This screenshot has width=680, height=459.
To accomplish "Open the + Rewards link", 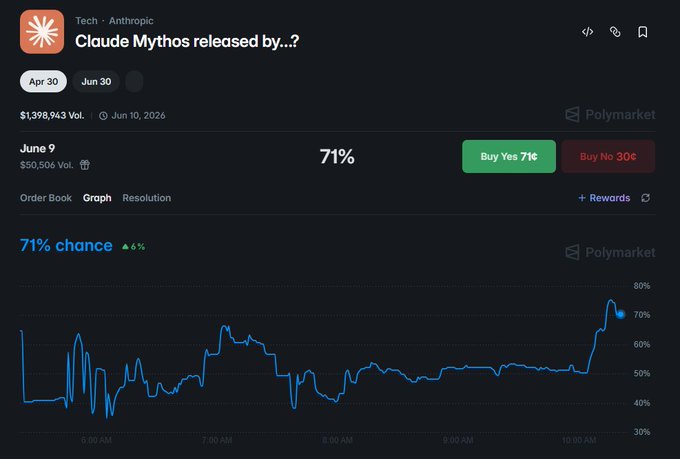I will pyautogui.click(x=604, y=198).
